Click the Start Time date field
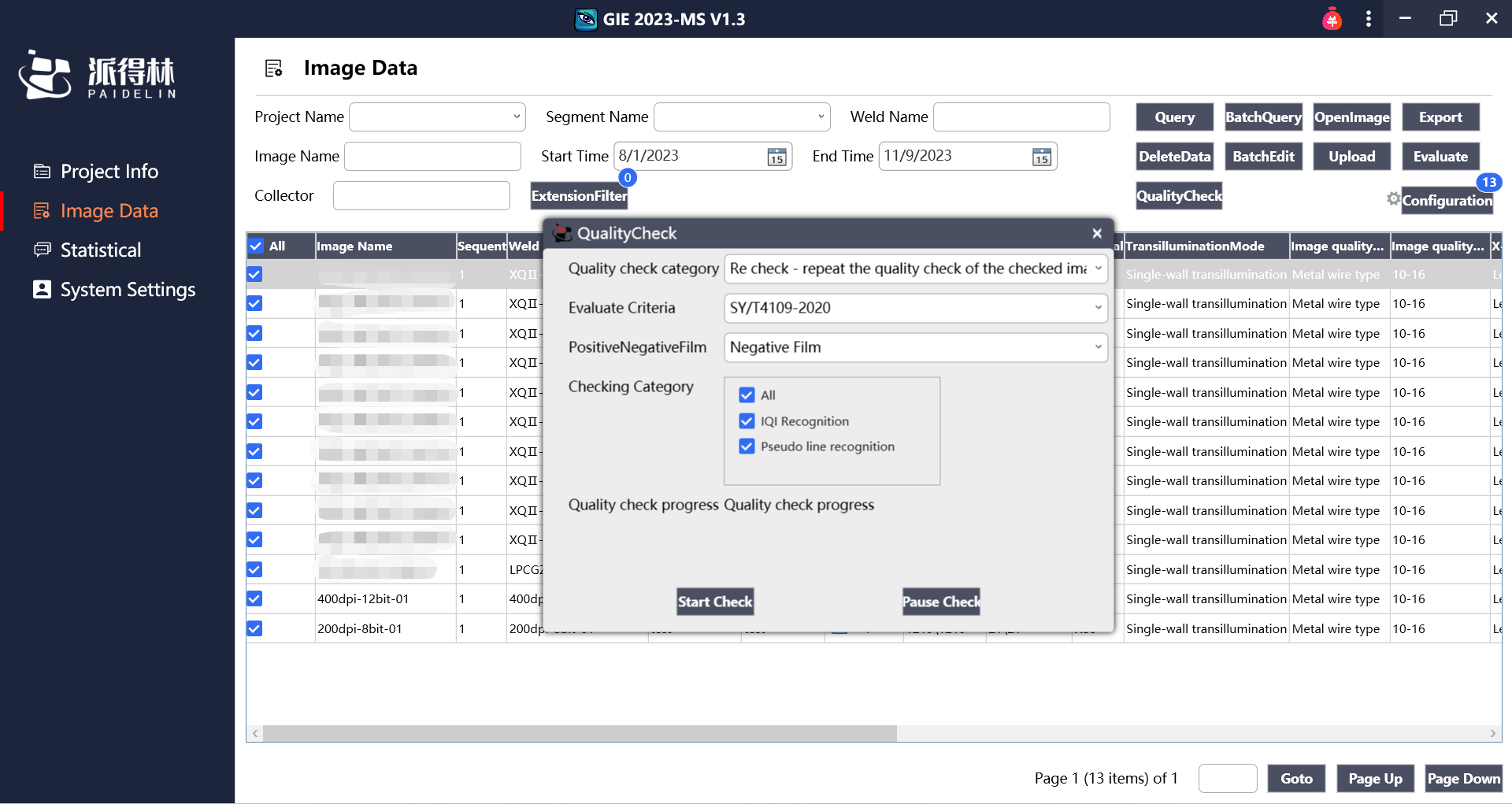 pos(702,157)
